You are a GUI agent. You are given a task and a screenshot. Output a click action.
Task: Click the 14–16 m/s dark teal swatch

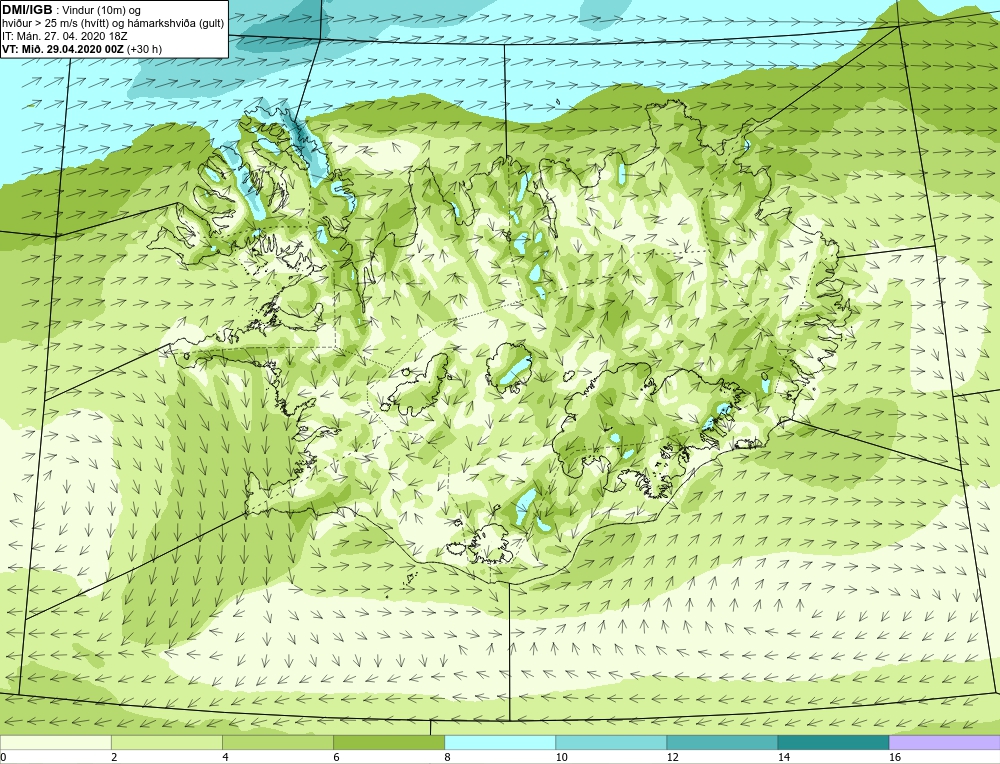pos(832,742)
